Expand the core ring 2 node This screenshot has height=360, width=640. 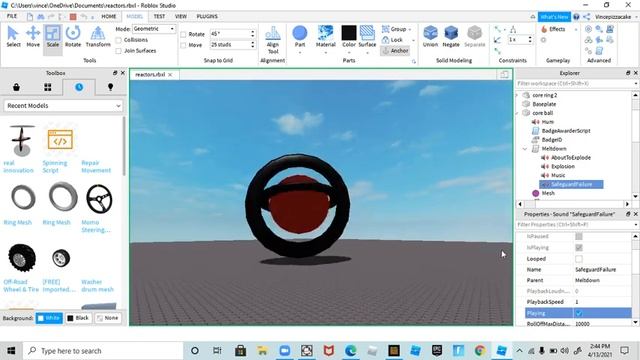(x=517, y=95)
